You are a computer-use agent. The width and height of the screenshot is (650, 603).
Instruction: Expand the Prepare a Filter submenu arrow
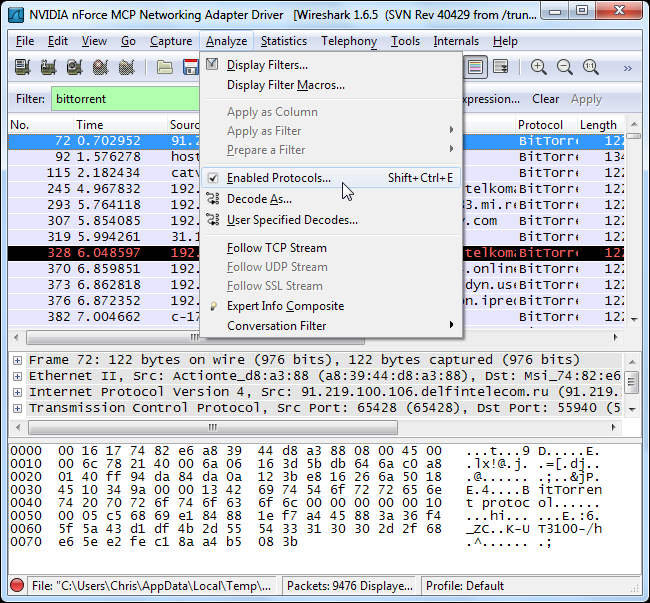[x=451, y=148]
